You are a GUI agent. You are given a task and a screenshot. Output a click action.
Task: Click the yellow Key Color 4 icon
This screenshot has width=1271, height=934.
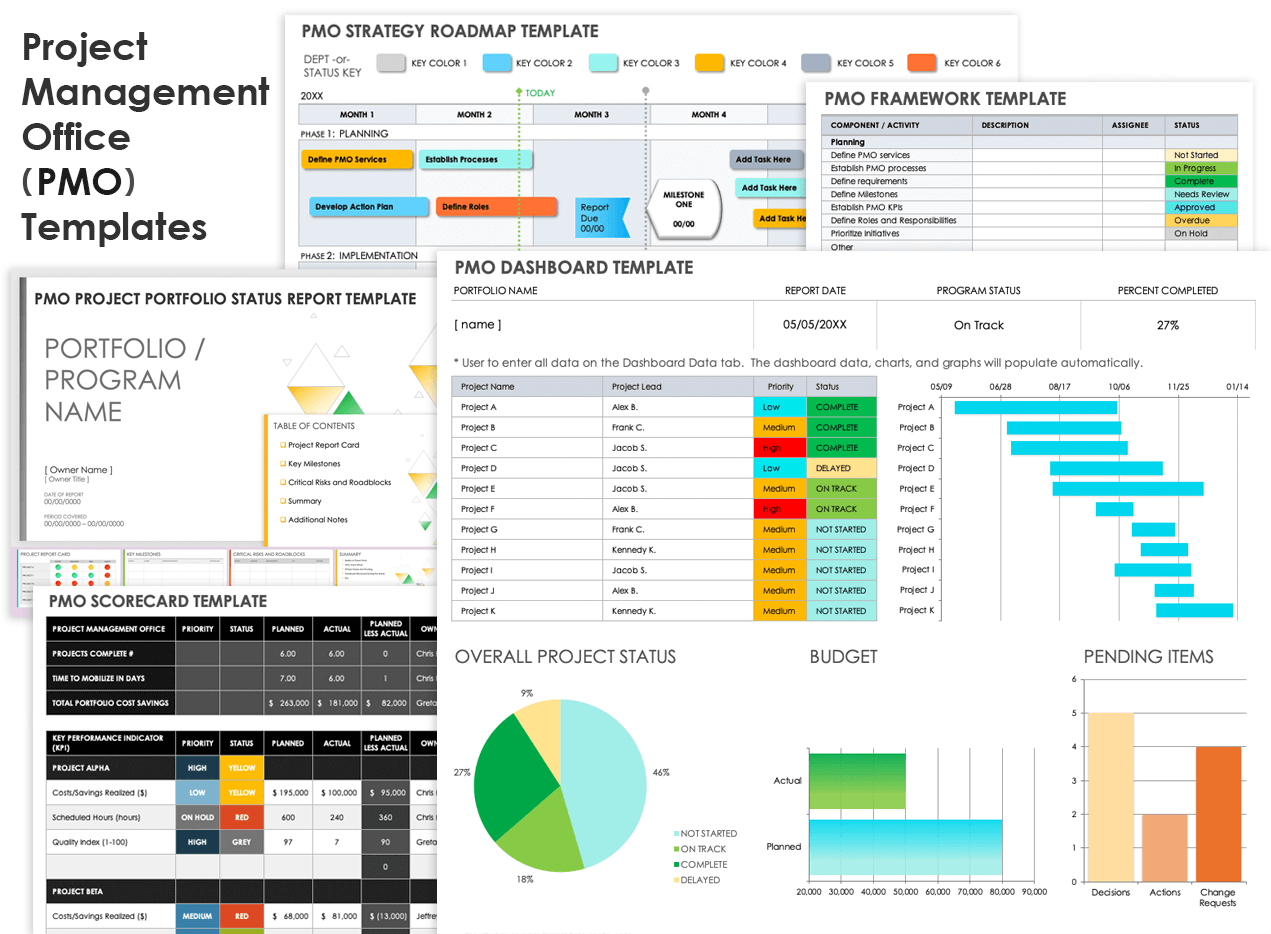coord(709,62)
